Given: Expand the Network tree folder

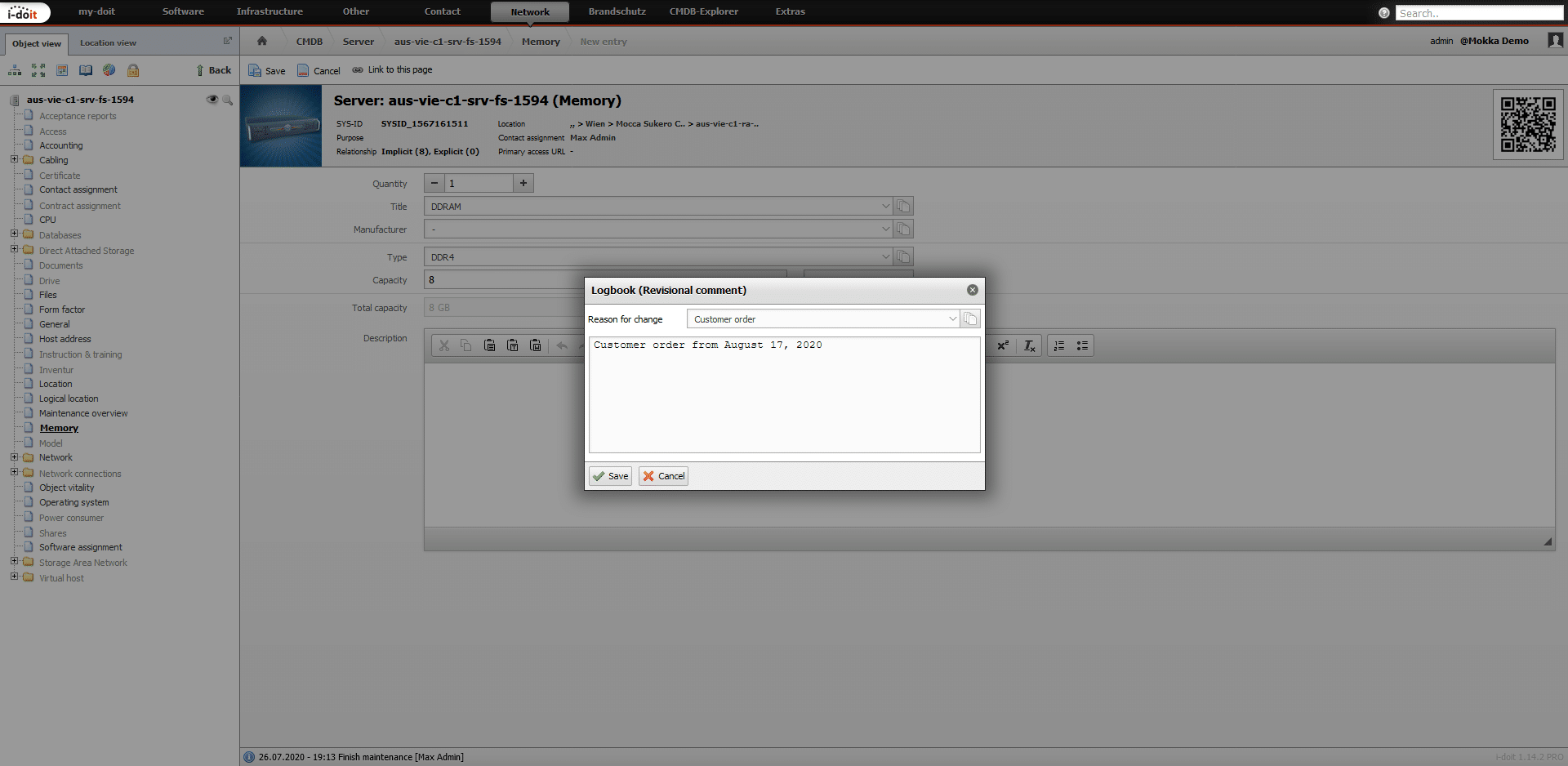Looking at the screenshot, I should [14, 457].
